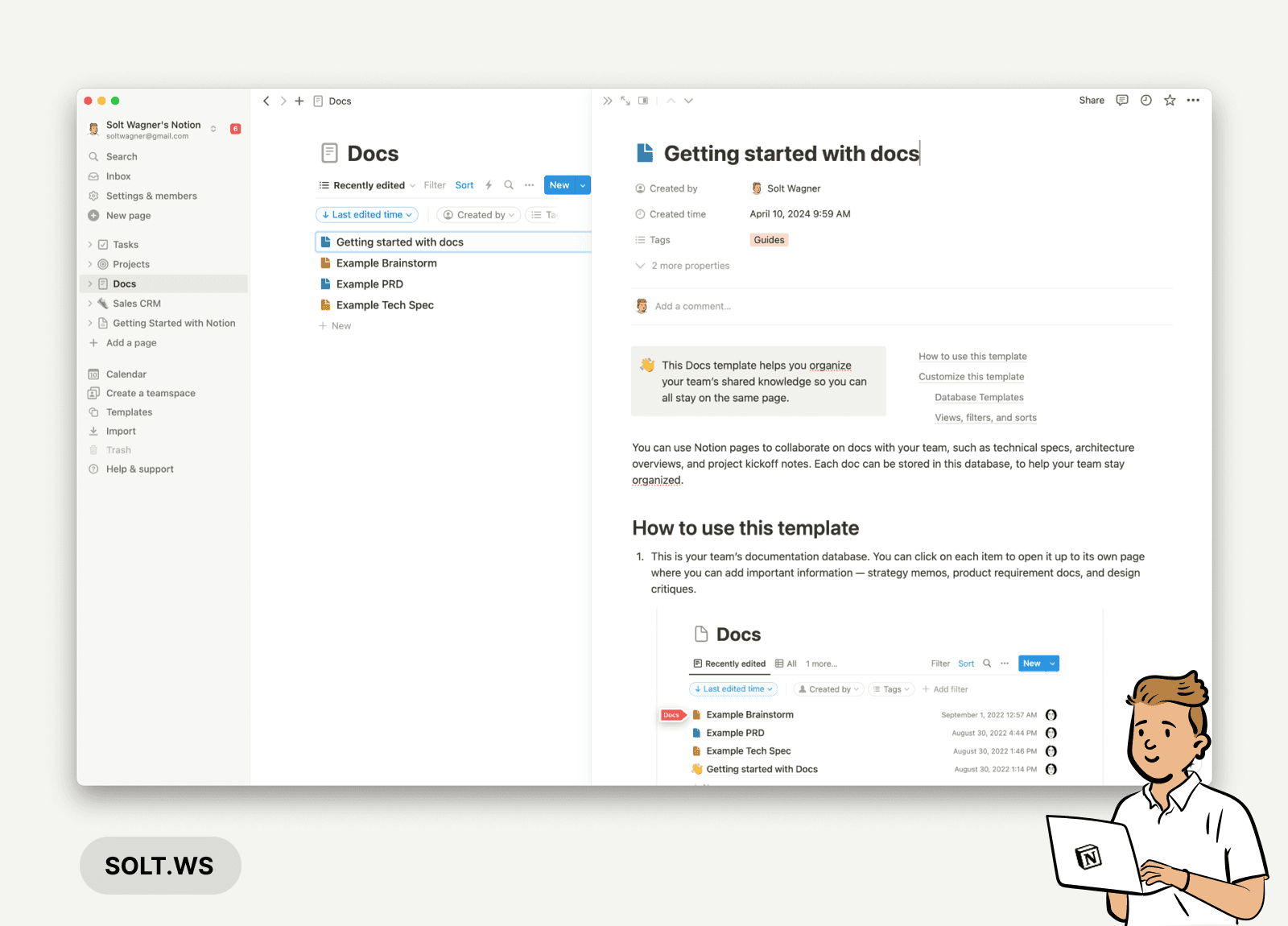Click Share in the top bar
The height and width of the screenshot is (926, 1288).
[1092, 101]
